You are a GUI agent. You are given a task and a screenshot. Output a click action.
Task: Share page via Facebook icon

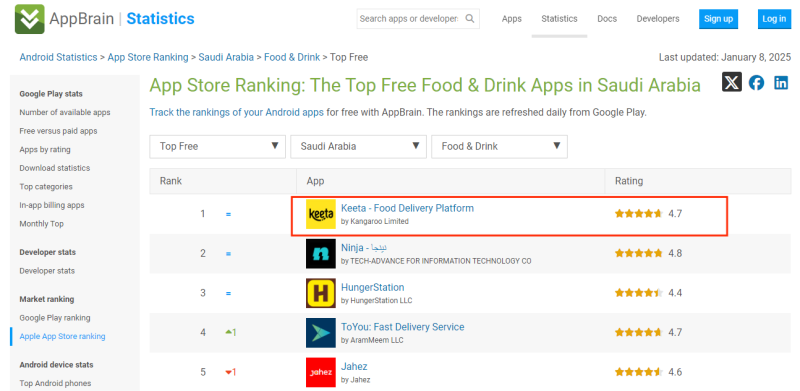757,83
